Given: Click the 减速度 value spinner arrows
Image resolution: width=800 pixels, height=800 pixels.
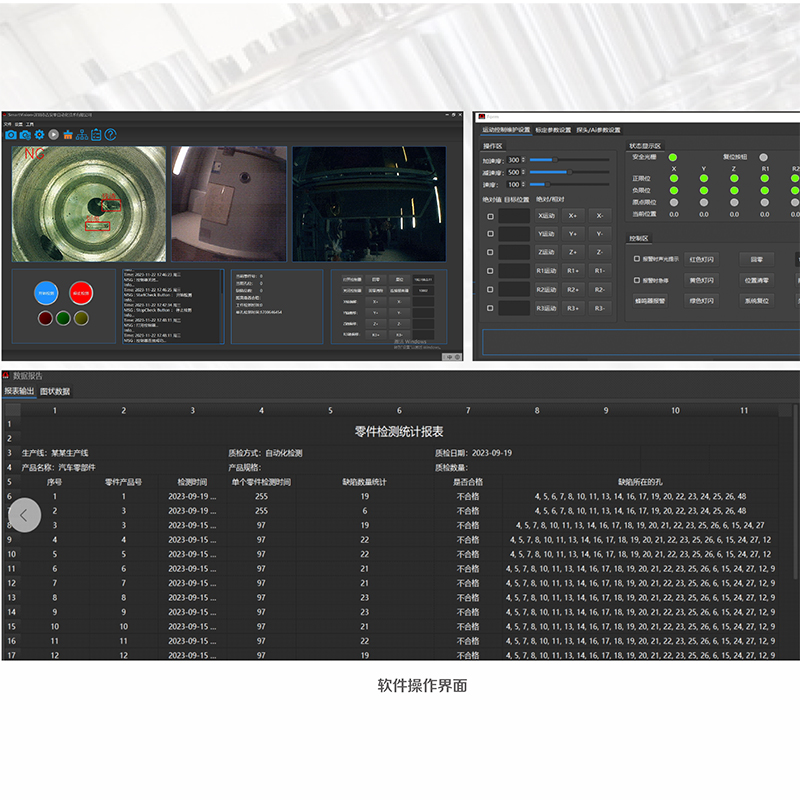Looking at the screenshot, I should tap(523, 172).
